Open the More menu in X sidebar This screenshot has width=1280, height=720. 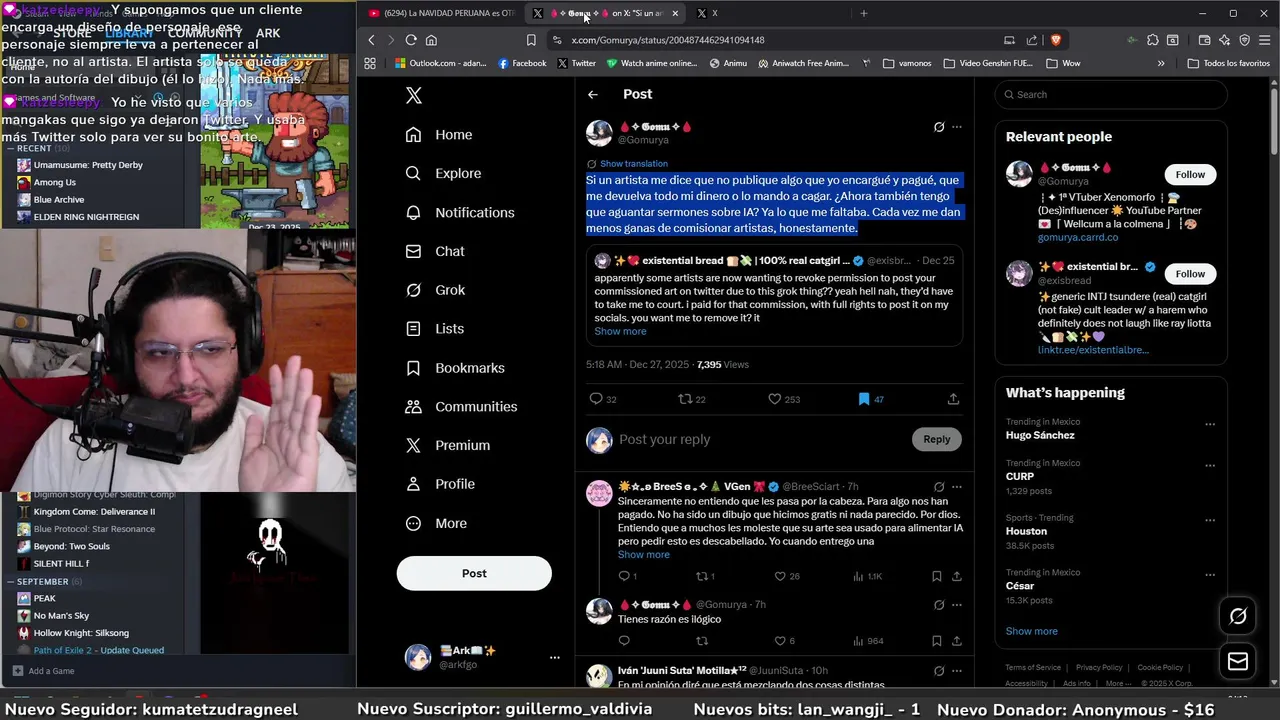(x=436, y=523)
